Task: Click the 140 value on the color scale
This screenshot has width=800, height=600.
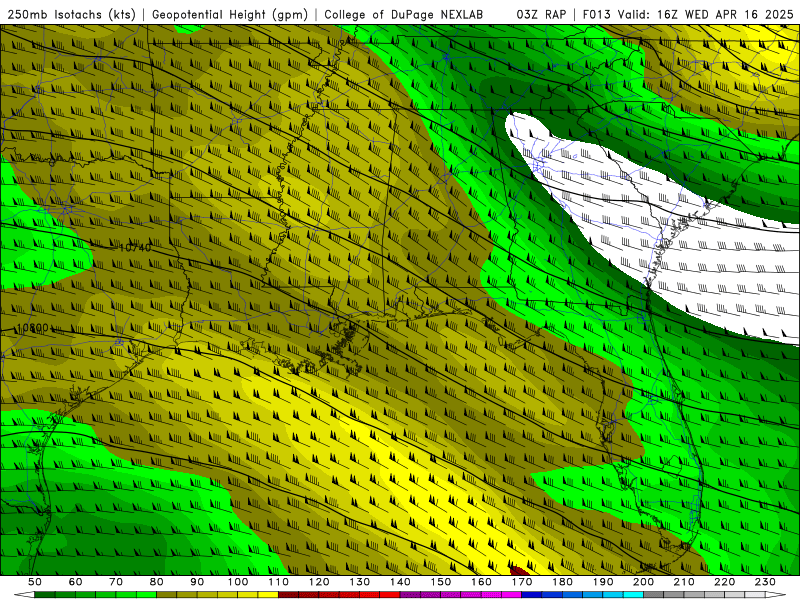Action: pos(400,582)
